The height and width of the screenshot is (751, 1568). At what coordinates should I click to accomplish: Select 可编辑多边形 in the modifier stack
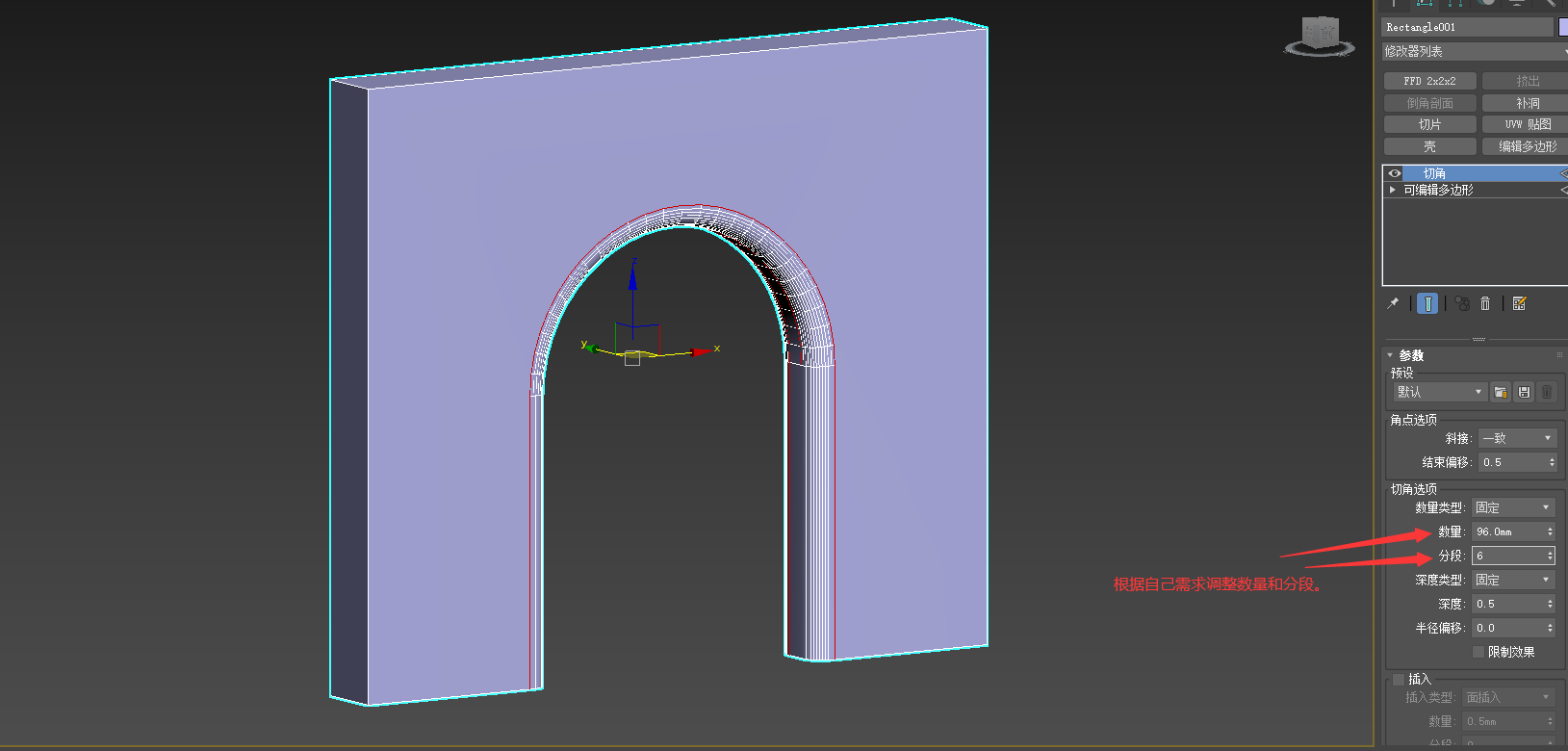click(x=1438, y=190)
